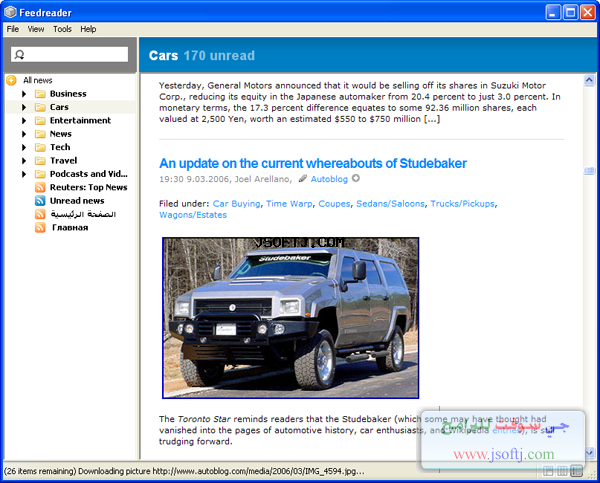Follow the Autoblog source link
Image resolution: width=600 pixels, height=483 pixels.
[x=329, y=179]
